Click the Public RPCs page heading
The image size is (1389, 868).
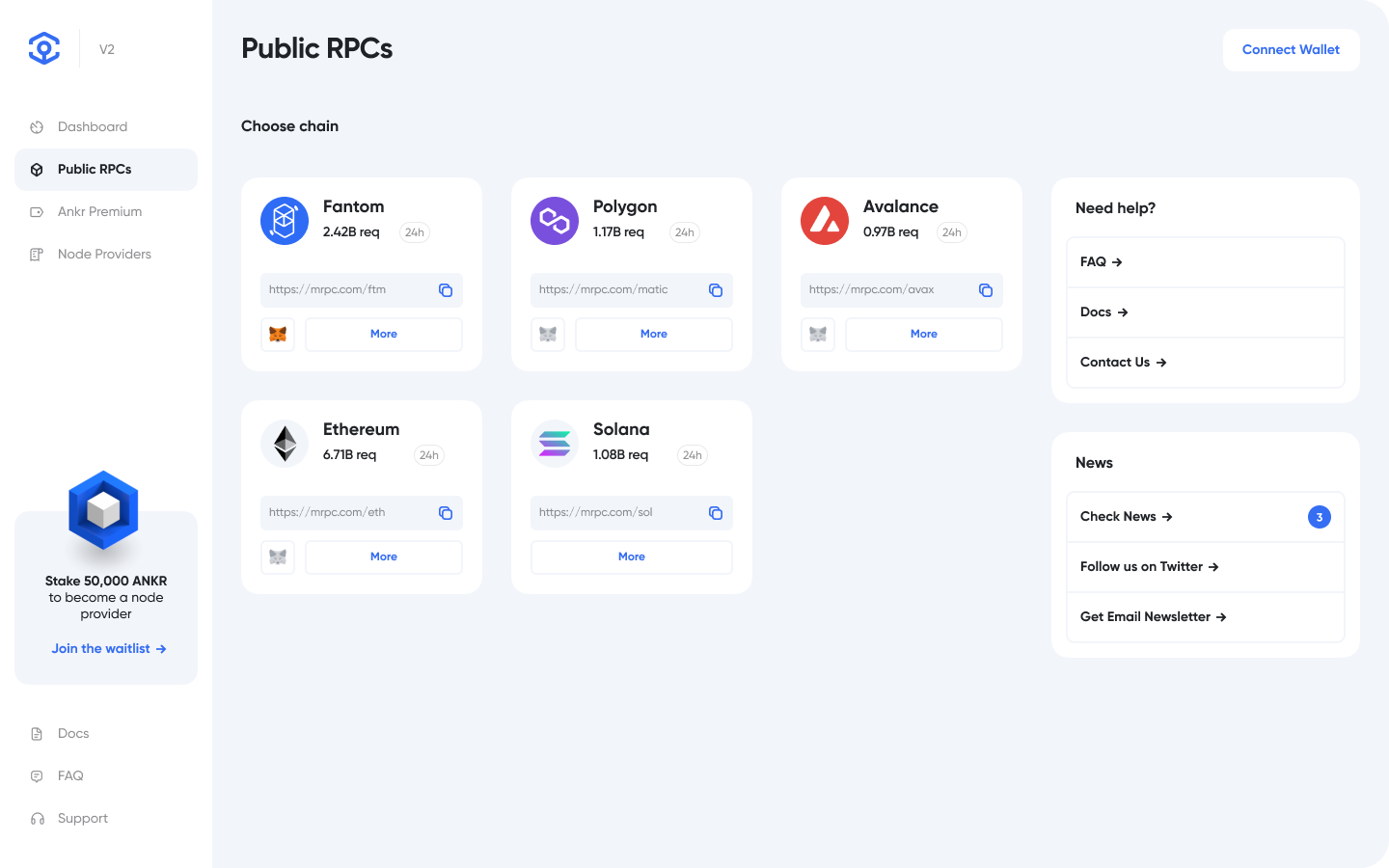317,49
